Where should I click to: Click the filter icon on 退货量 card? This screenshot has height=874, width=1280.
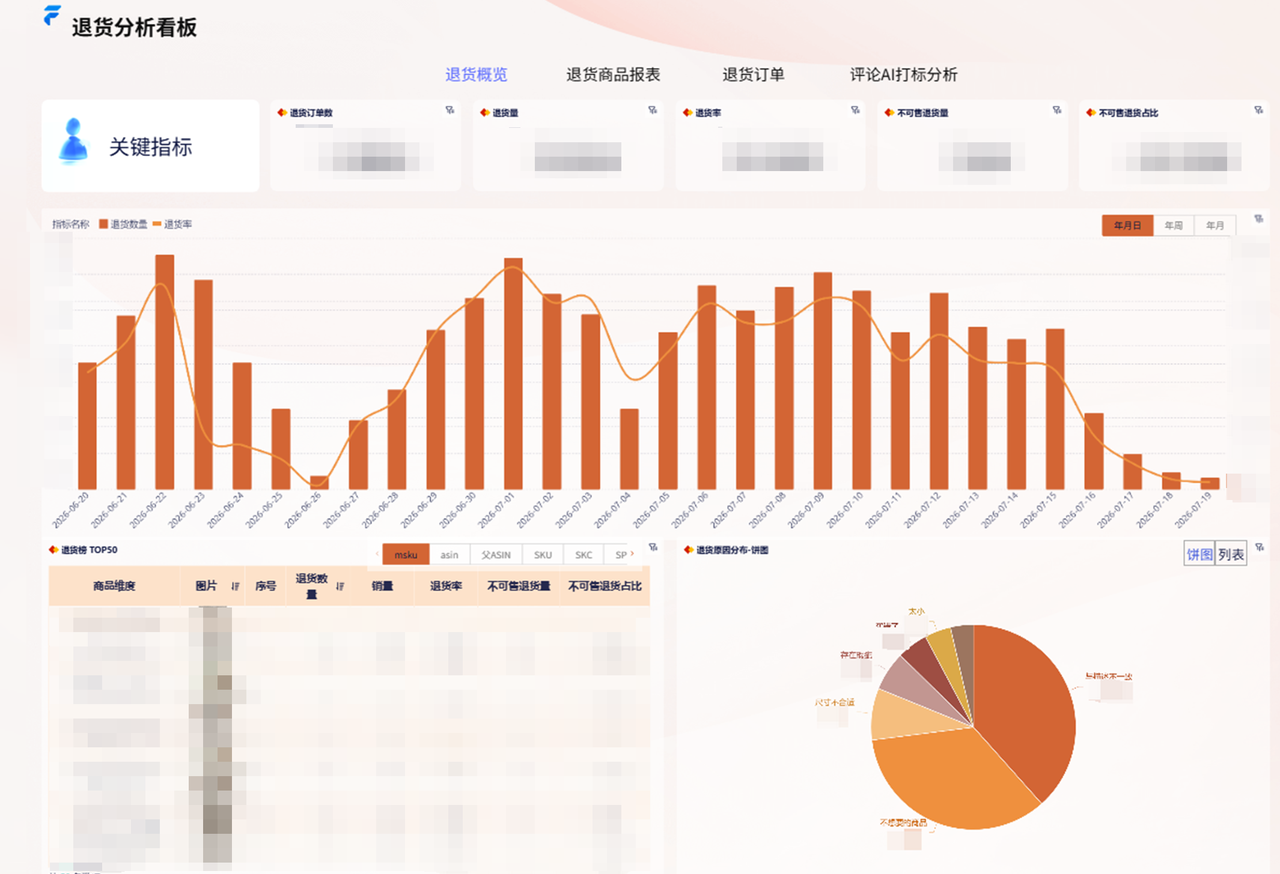click(652, 111)
